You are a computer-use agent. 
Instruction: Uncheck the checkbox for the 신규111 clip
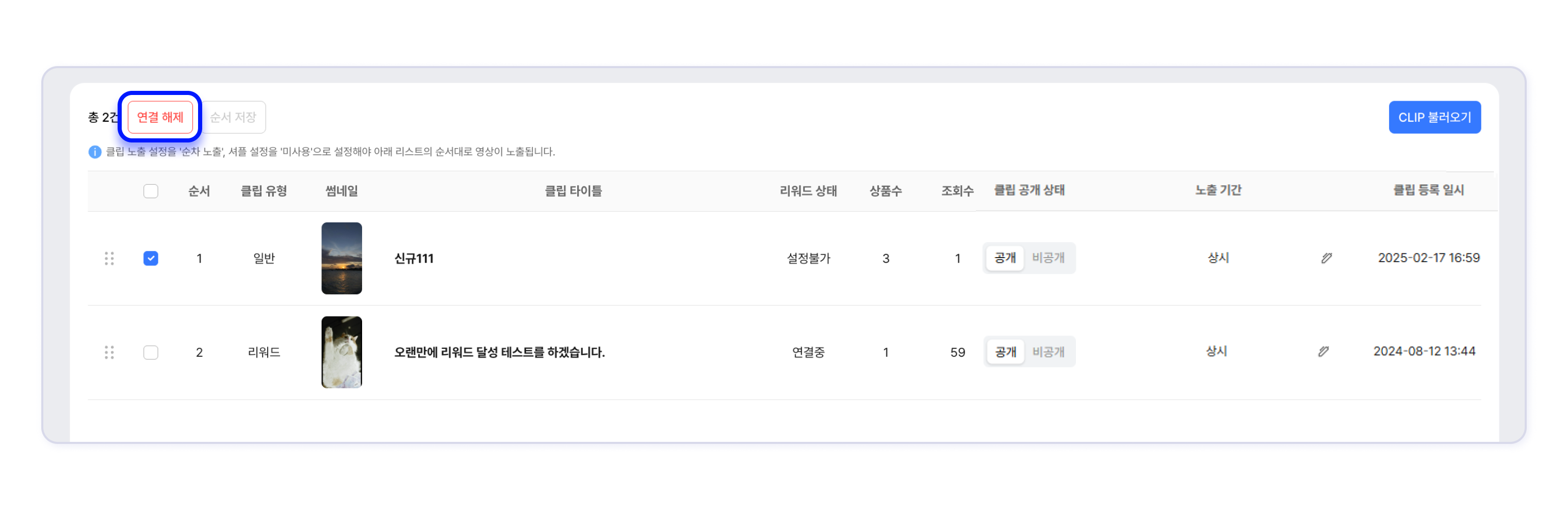(x=150, y=258)
